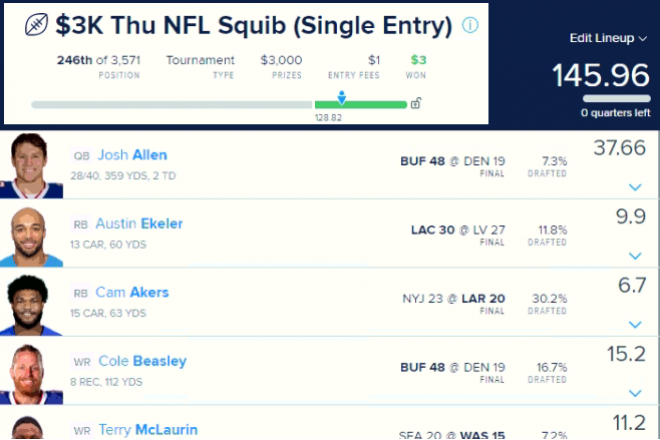Open Austin Ekeler's player profile link
The width and height of the screenshot is (660, 440).
[139, 224]
